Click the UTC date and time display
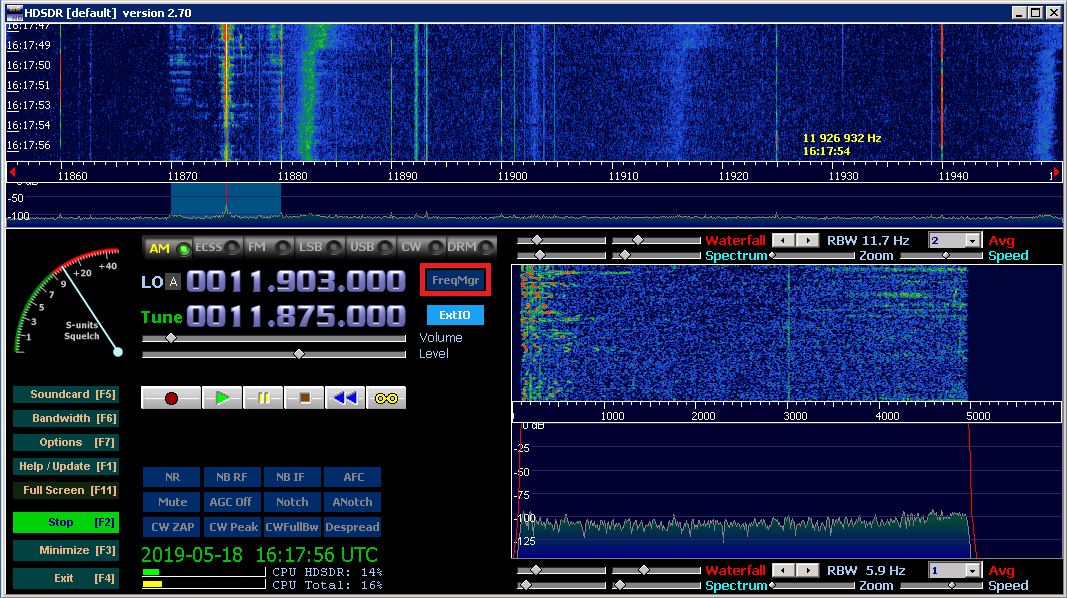Screen dimensions: 1067x598 tap(259, 554)
